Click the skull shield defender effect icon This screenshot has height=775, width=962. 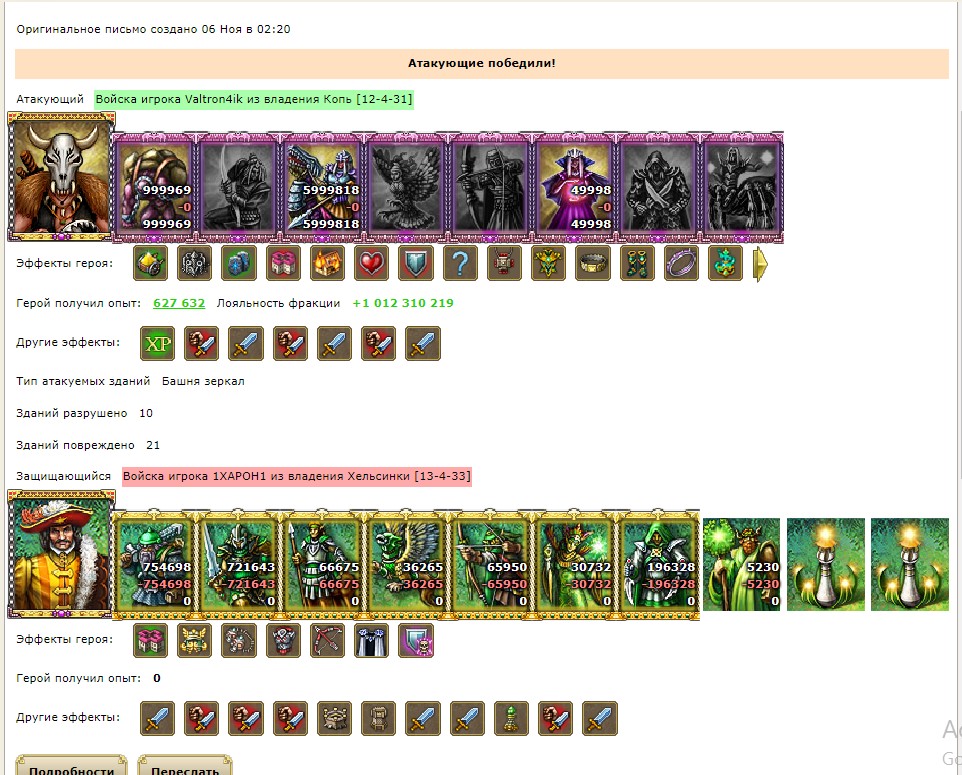(416, 641)
